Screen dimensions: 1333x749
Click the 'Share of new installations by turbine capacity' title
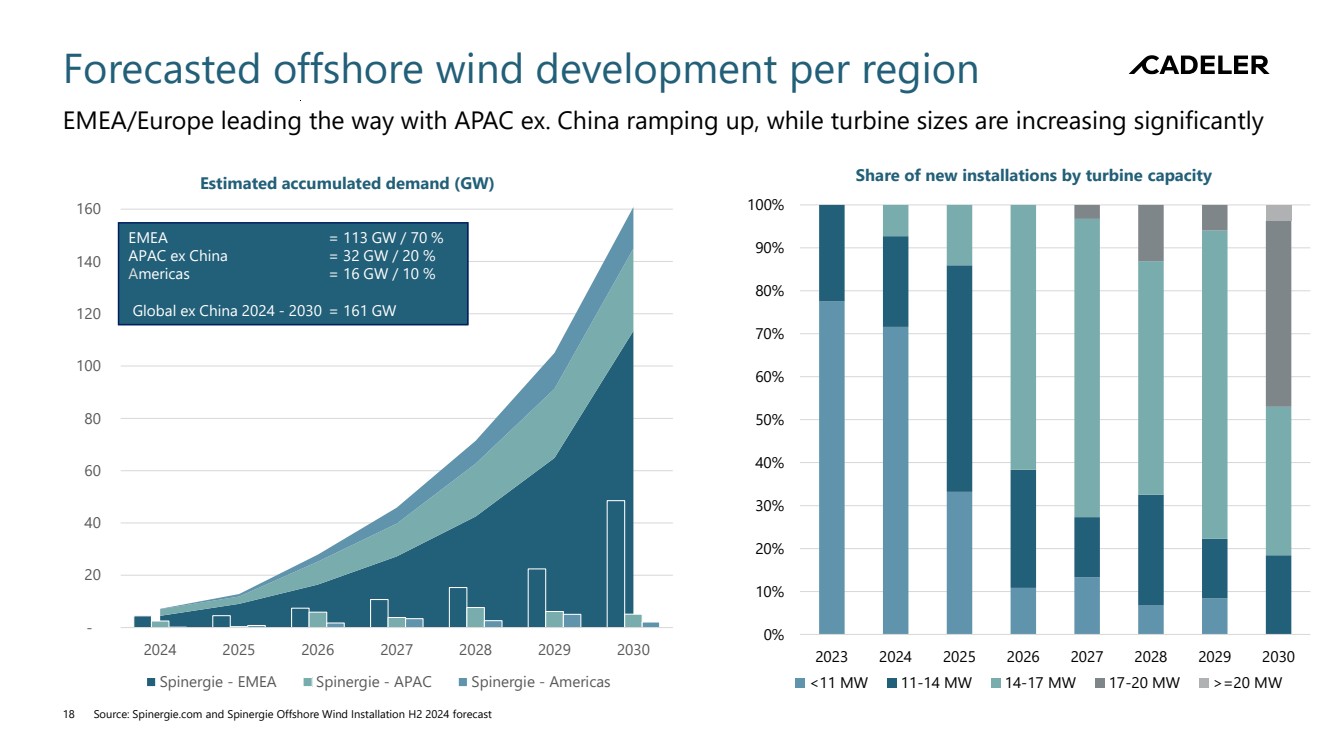1033,176
